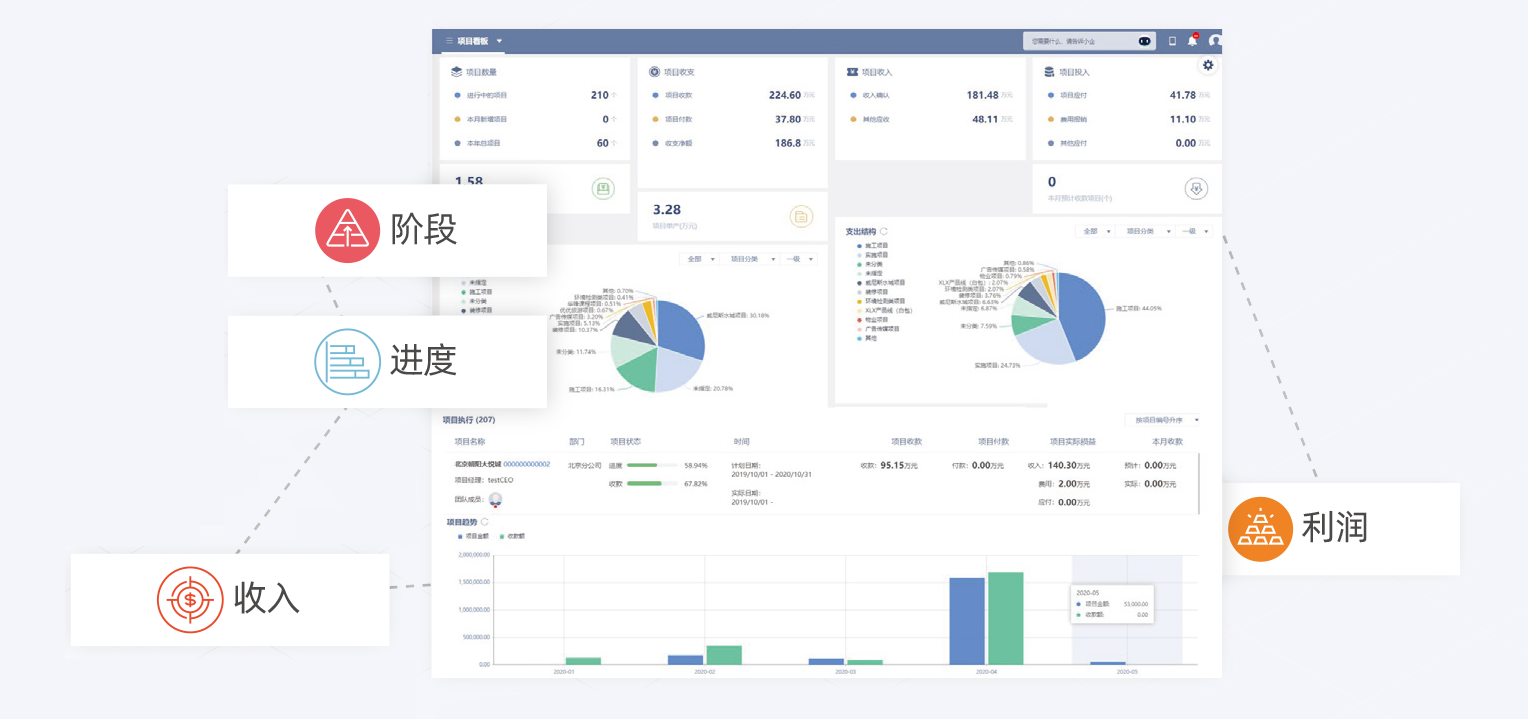Click the 阶段 feature card
The height and width of the screenshot is (719, 1528).
coord(387,230)
